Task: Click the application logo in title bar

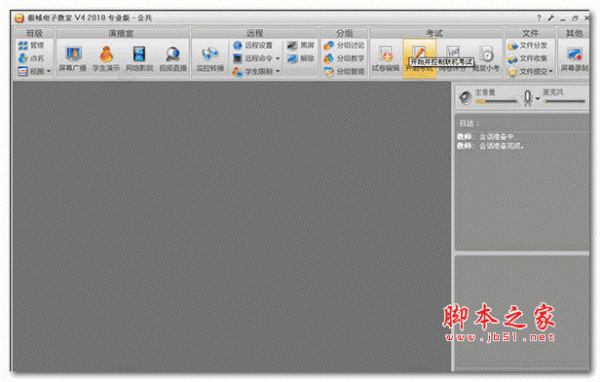Action: point(19,18)
